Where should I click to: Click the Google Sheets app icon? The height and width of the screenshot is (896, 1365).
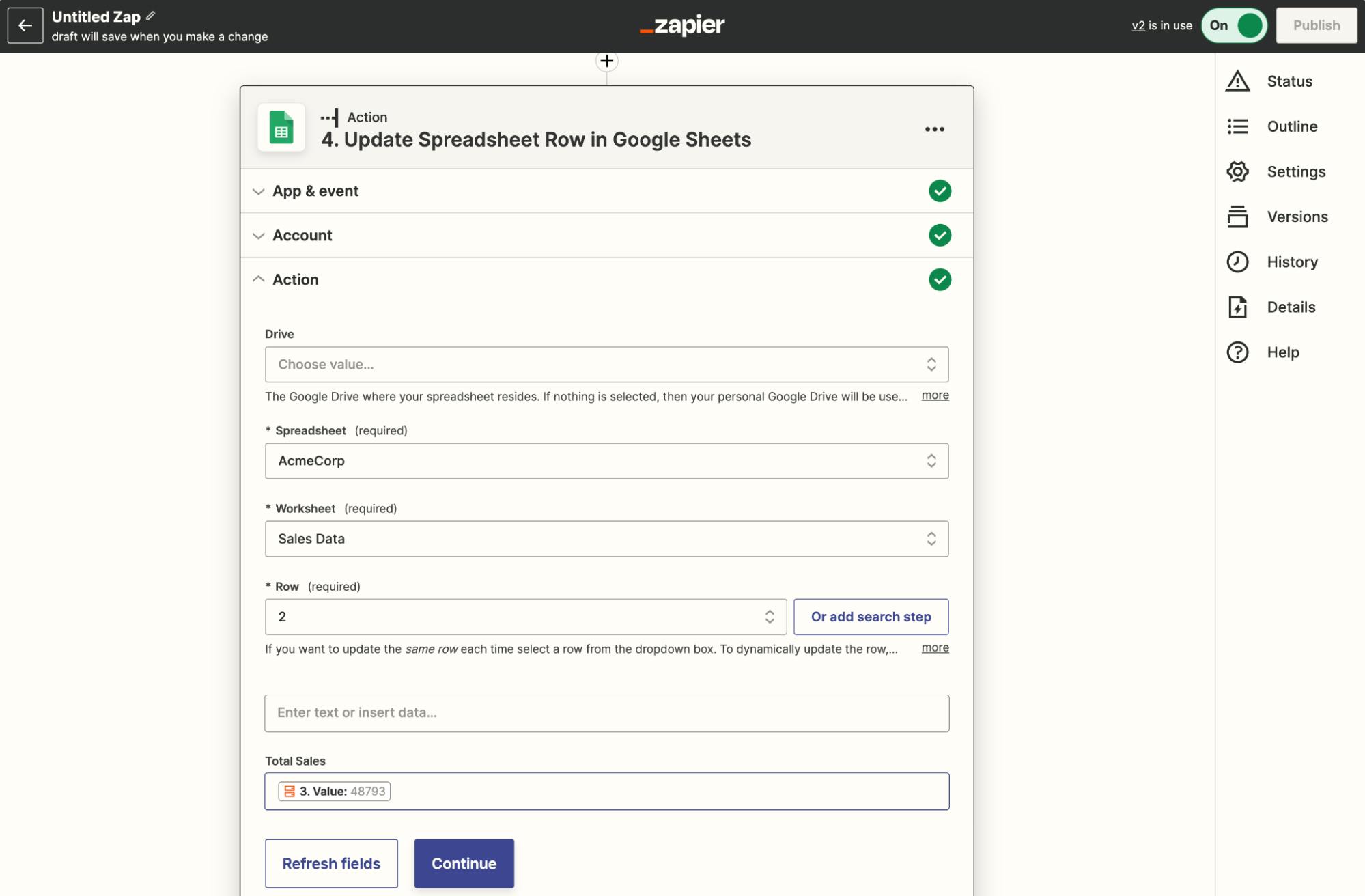pos(281,128)
